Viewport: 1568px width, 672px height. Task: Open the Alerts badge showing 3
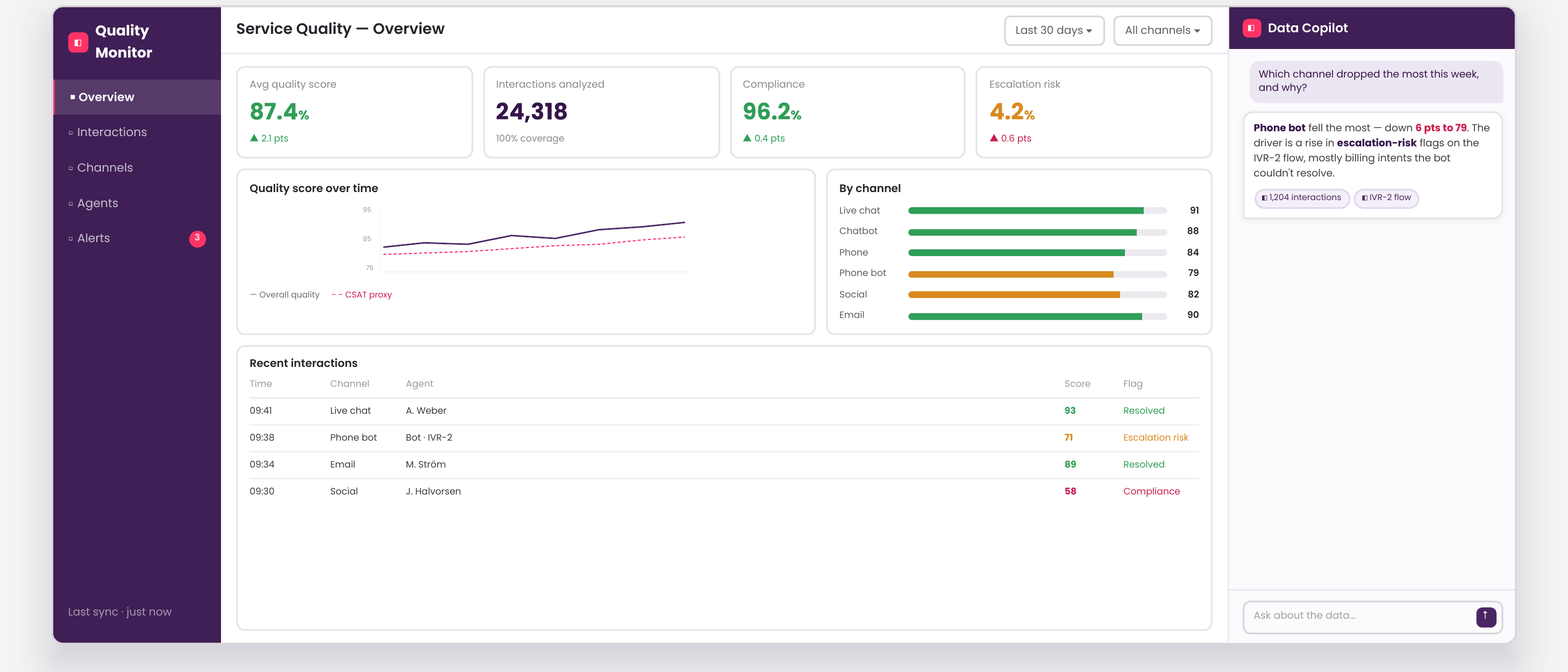pyautogui.click(x=197, y=238)
